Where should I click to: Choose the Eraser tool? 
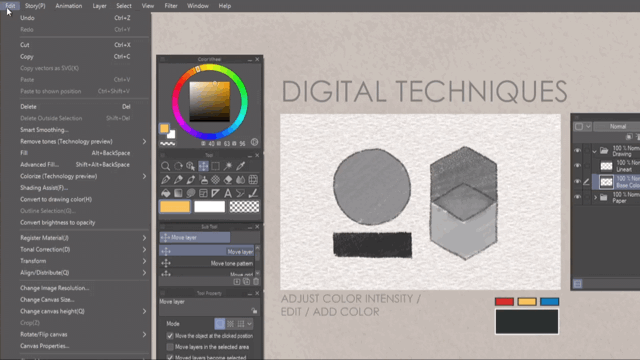228,180
